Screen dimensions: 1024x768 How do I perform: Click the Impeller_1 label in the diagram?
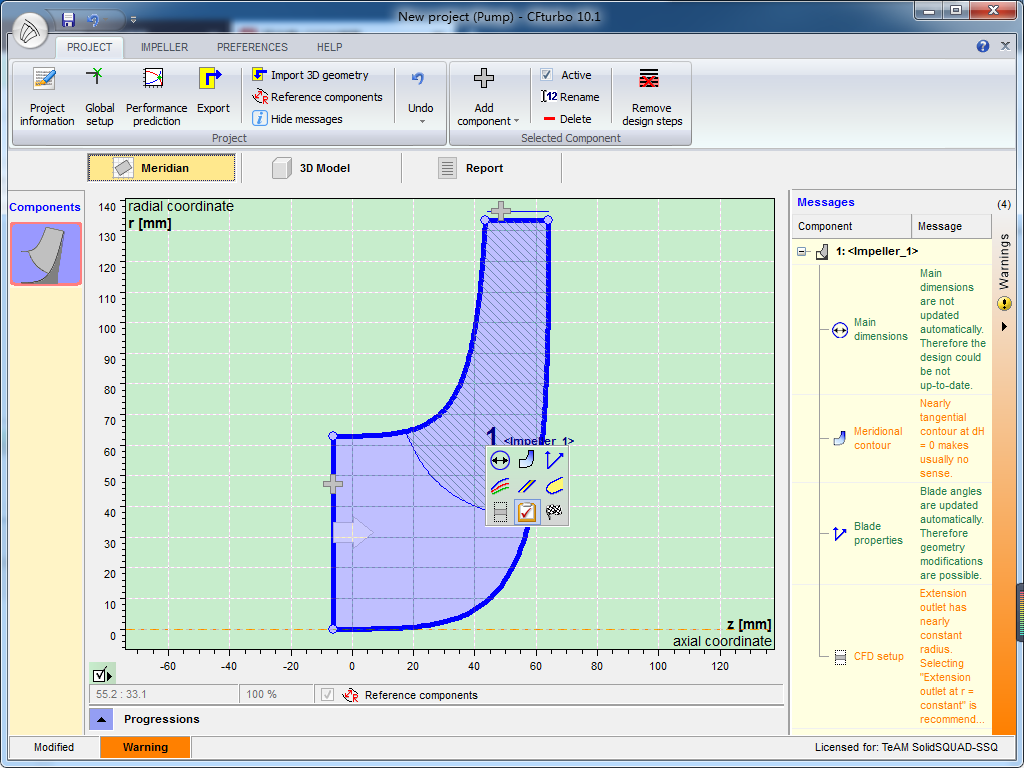coord(538,441)
